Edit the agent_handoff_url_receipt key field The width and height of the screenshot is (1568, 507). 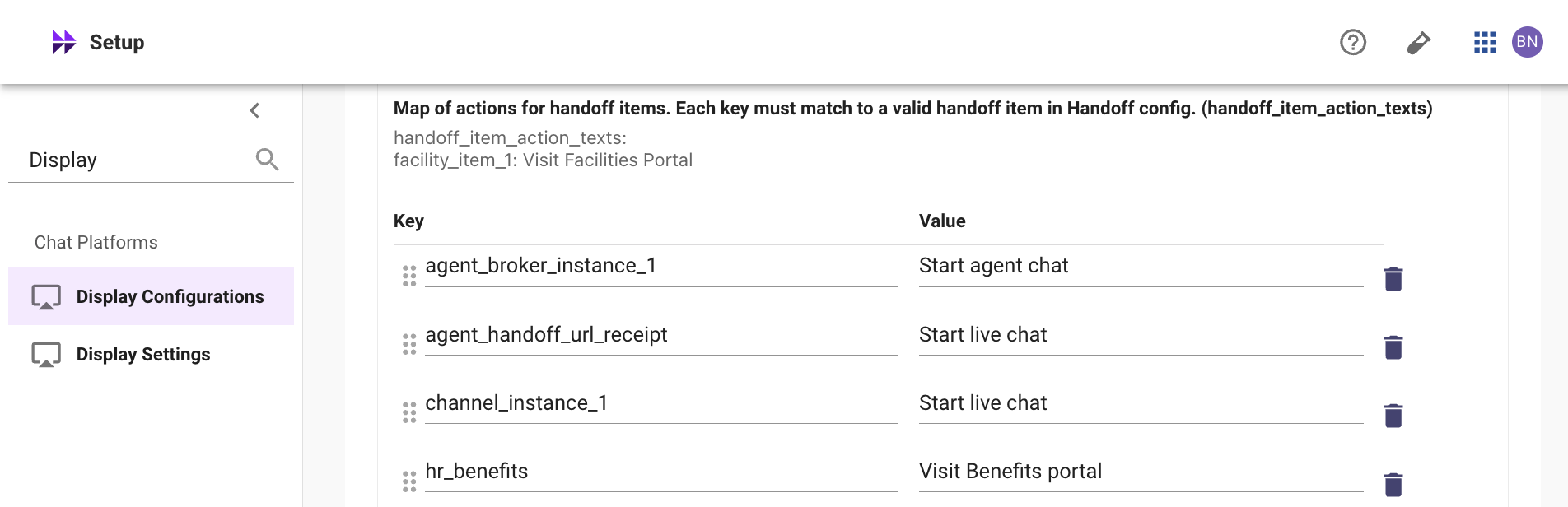pos(659,335)
